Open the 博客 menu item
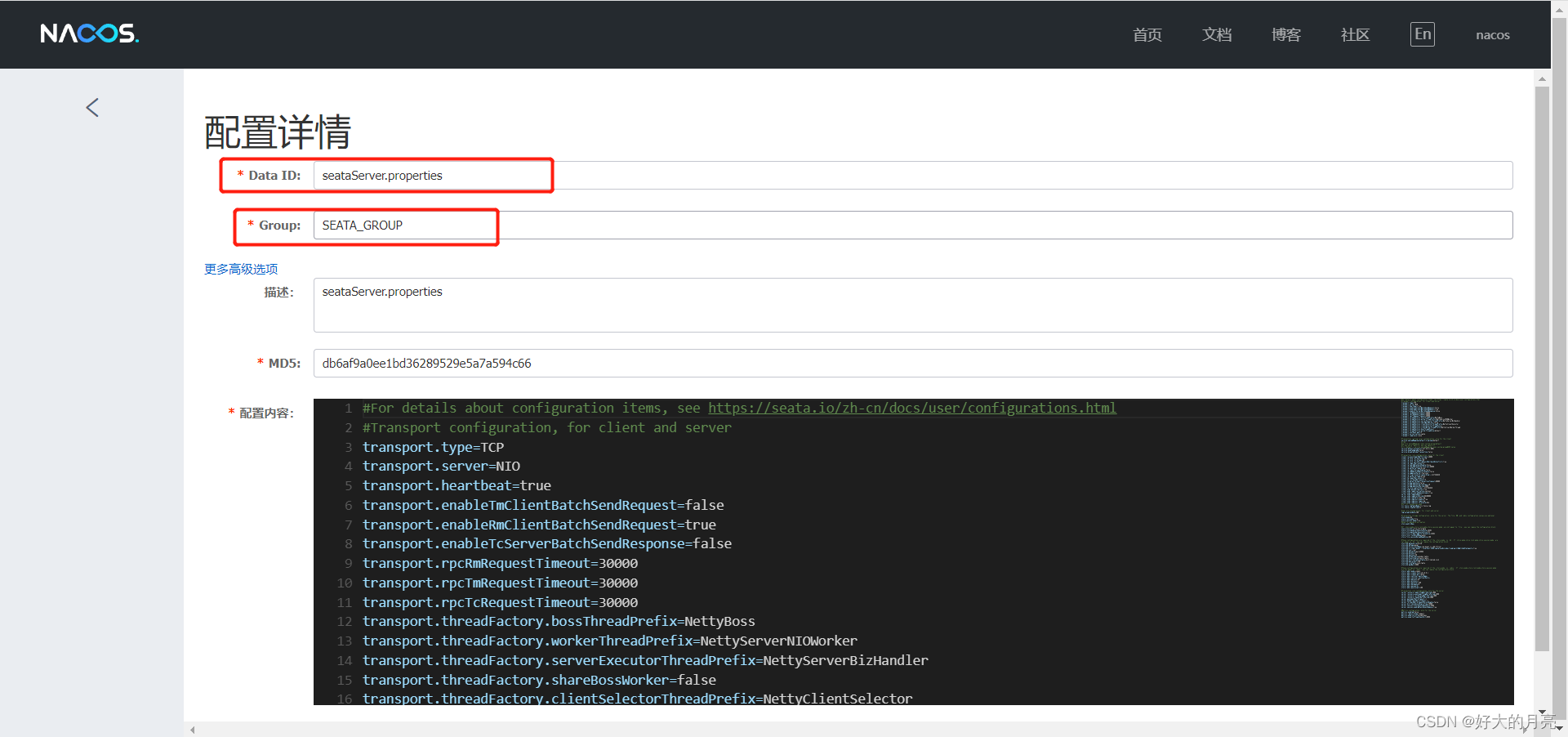Image resolution: width=1568 pixels, height=737 pixels. [1286, 34]
